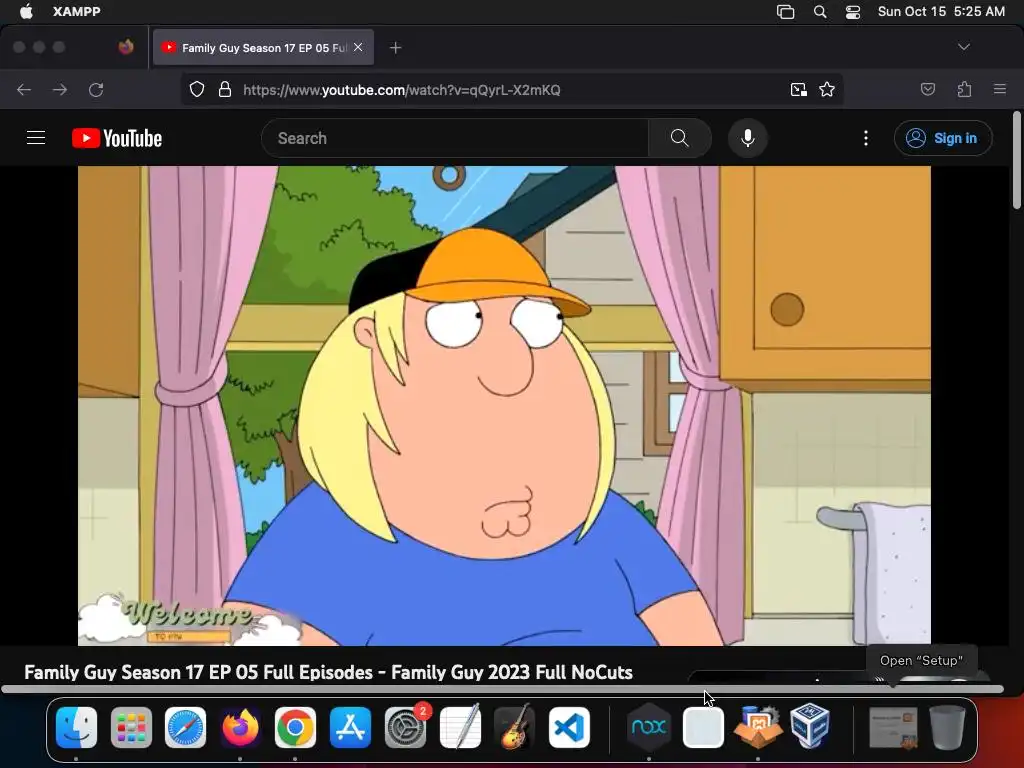Viewport: 1024px width, 768px height.
Task: Click the page vertical scrollbar
Action: 1017,161
